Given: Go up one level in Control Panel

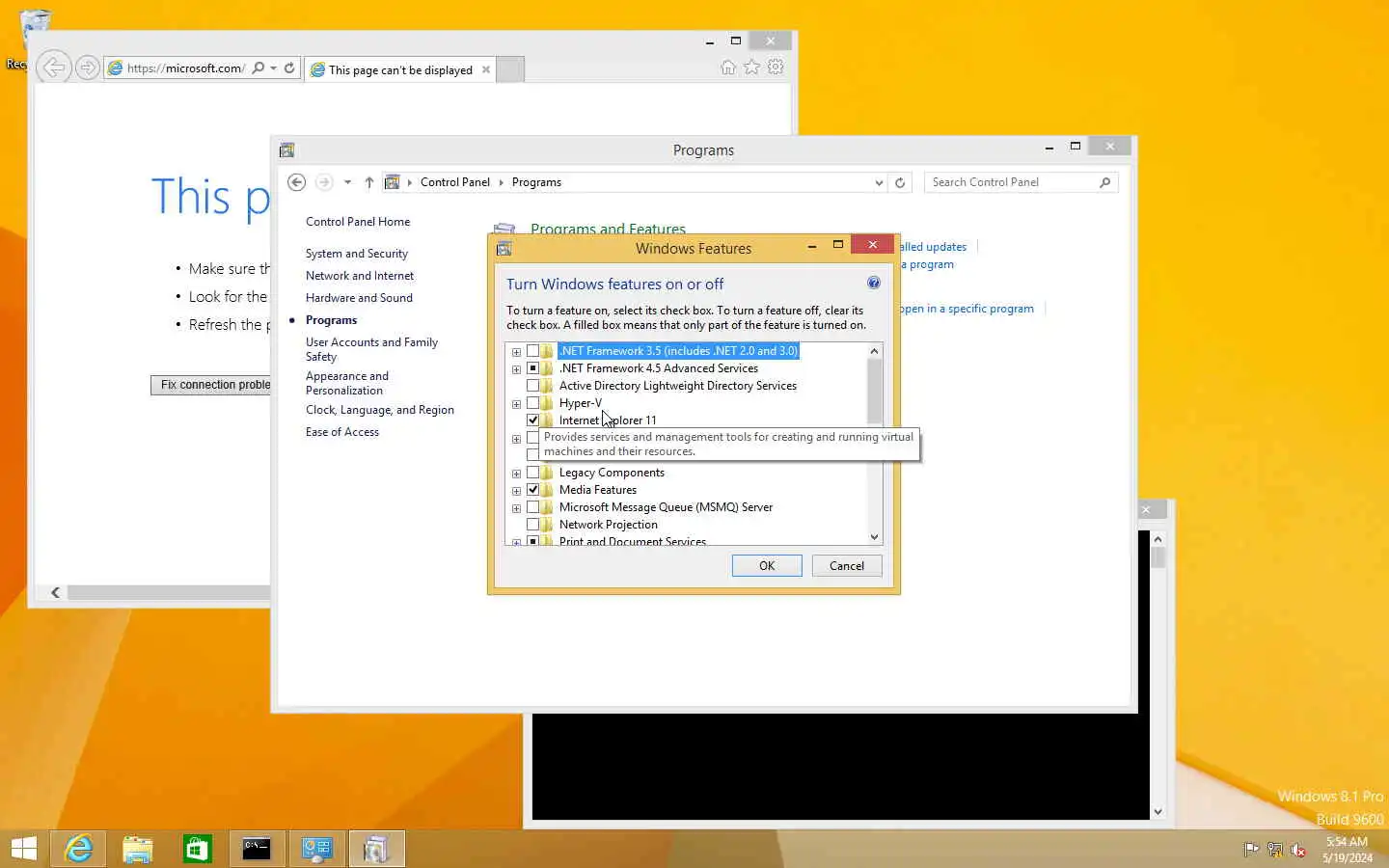Looking at the screenshot, I should click(x=368, y=182).
